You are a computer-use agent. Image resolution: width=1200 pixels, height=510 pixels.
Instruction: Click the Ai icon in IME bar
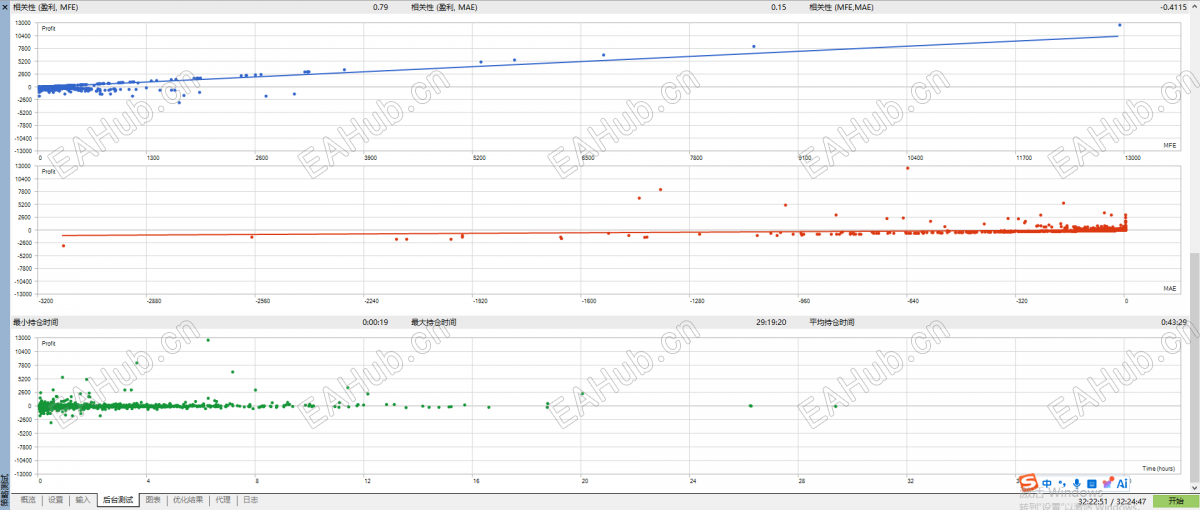coord(1122,484)
